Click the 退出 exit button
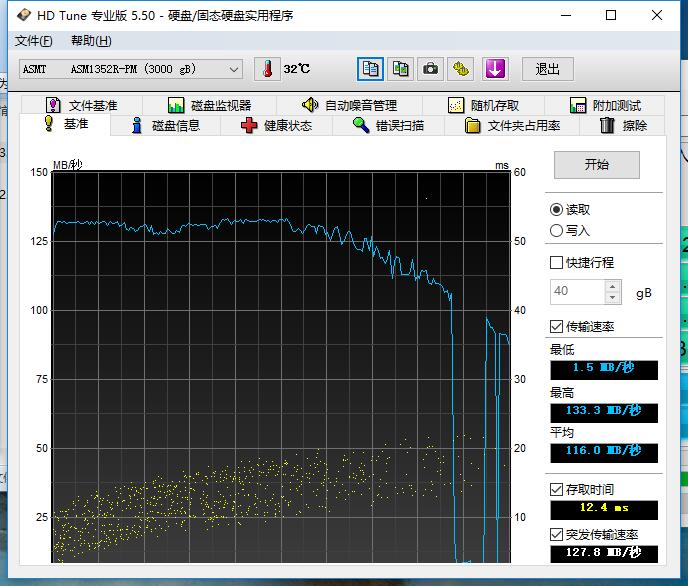688x586 pixels. click(547, 69)
